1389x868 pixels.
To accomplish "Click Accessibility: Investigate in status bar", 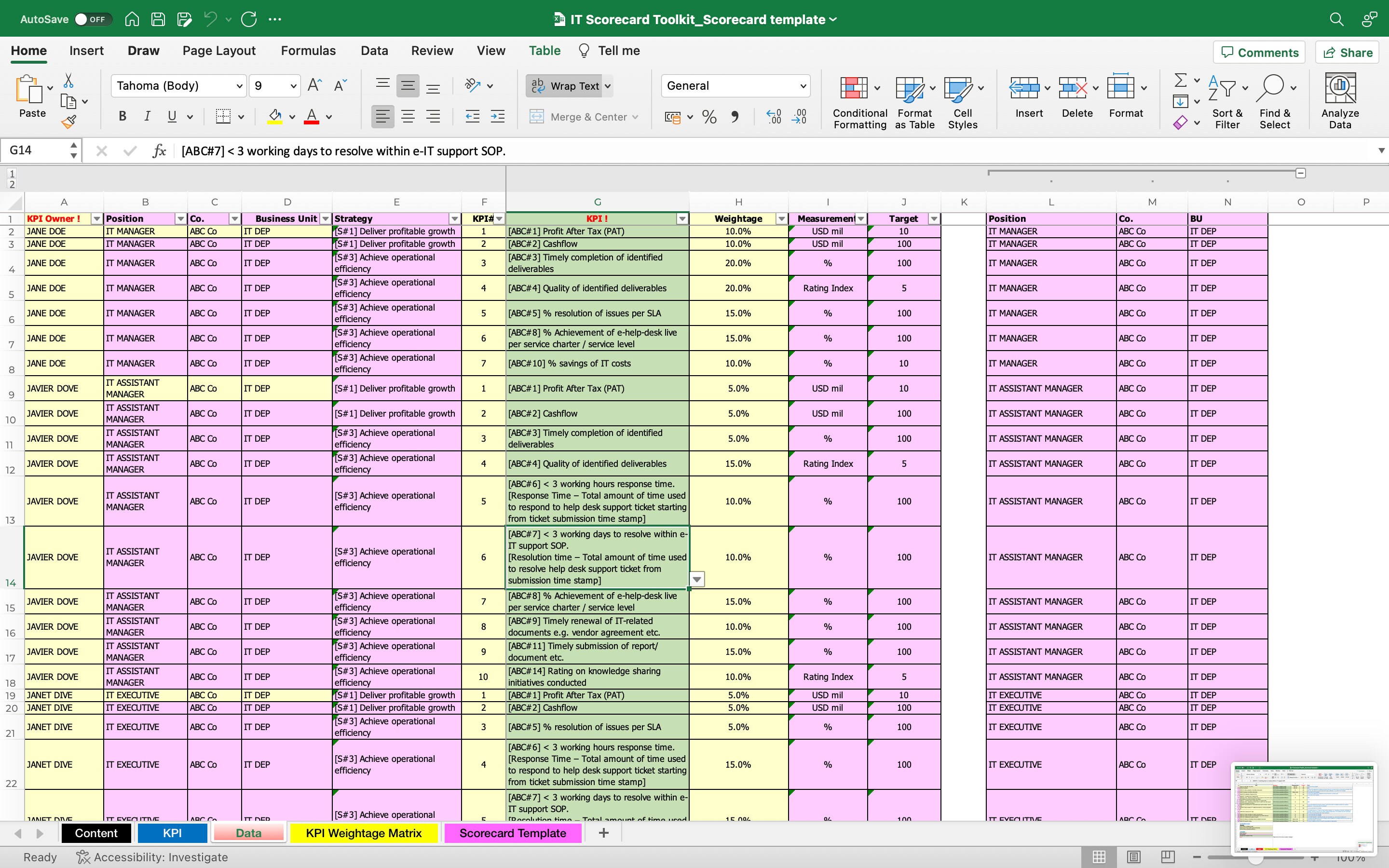I will click(152, 857).
